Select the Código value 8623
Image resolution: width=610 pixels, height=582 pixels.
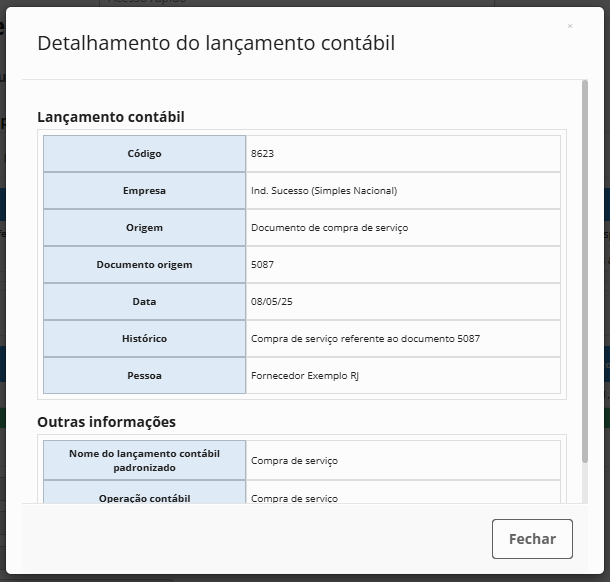coord(262,154)
